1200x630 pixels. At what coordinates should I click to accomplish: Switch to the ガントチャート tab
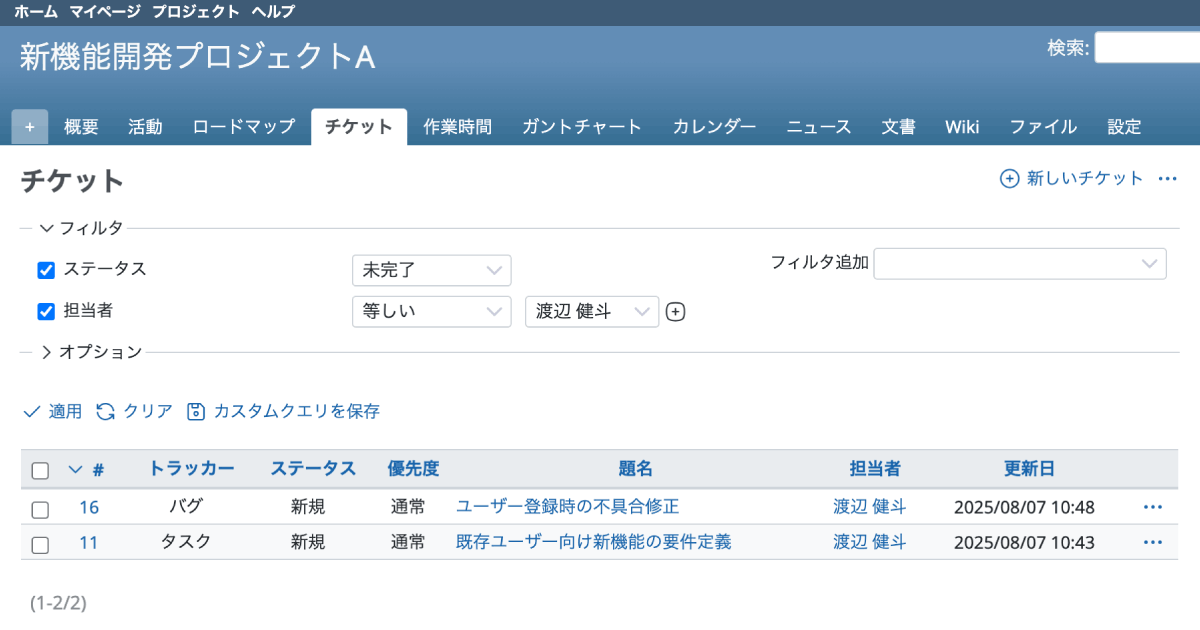(581, 127)
